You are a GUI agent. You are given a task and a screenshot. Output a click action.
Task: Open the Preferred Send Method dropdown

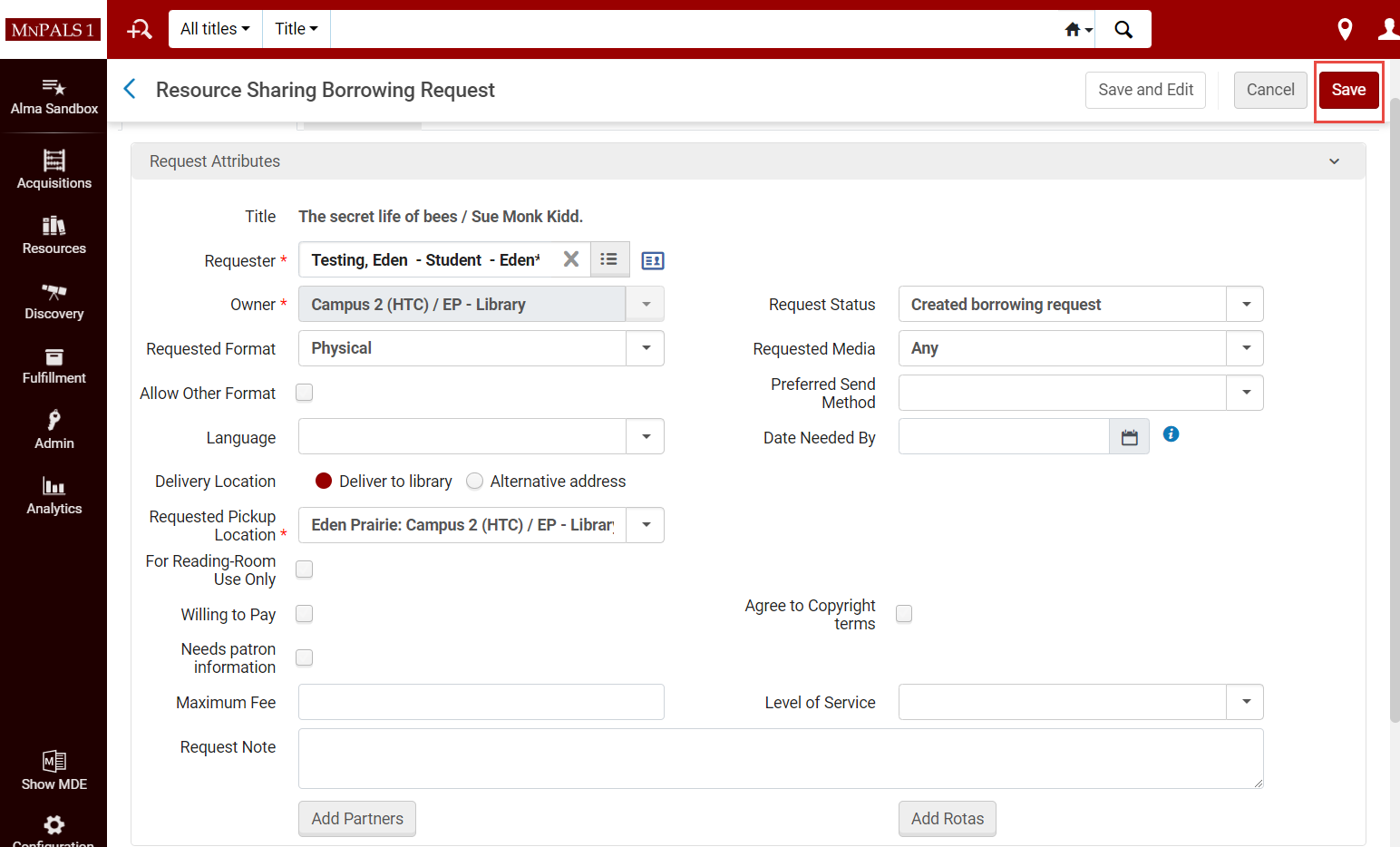pyautogui.click(x=1246, y=393)
